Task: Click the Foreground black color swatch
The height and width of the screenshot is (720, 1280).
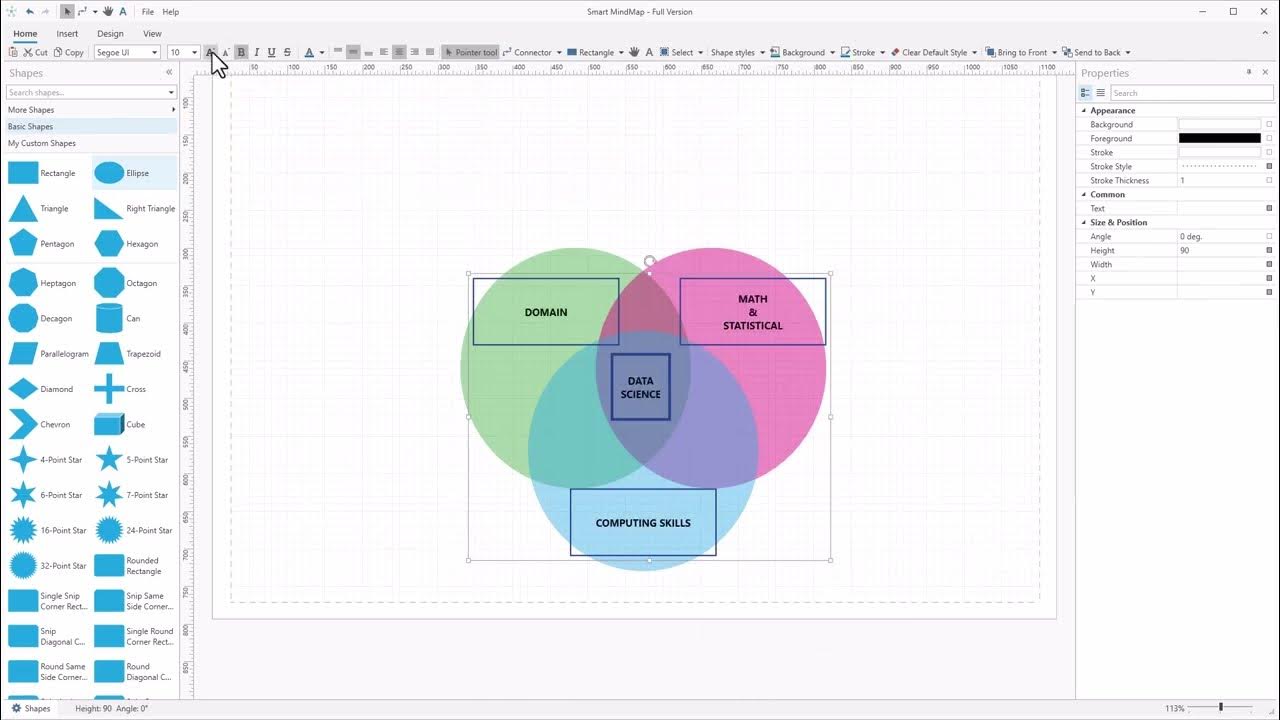Action: point(1219,138)
